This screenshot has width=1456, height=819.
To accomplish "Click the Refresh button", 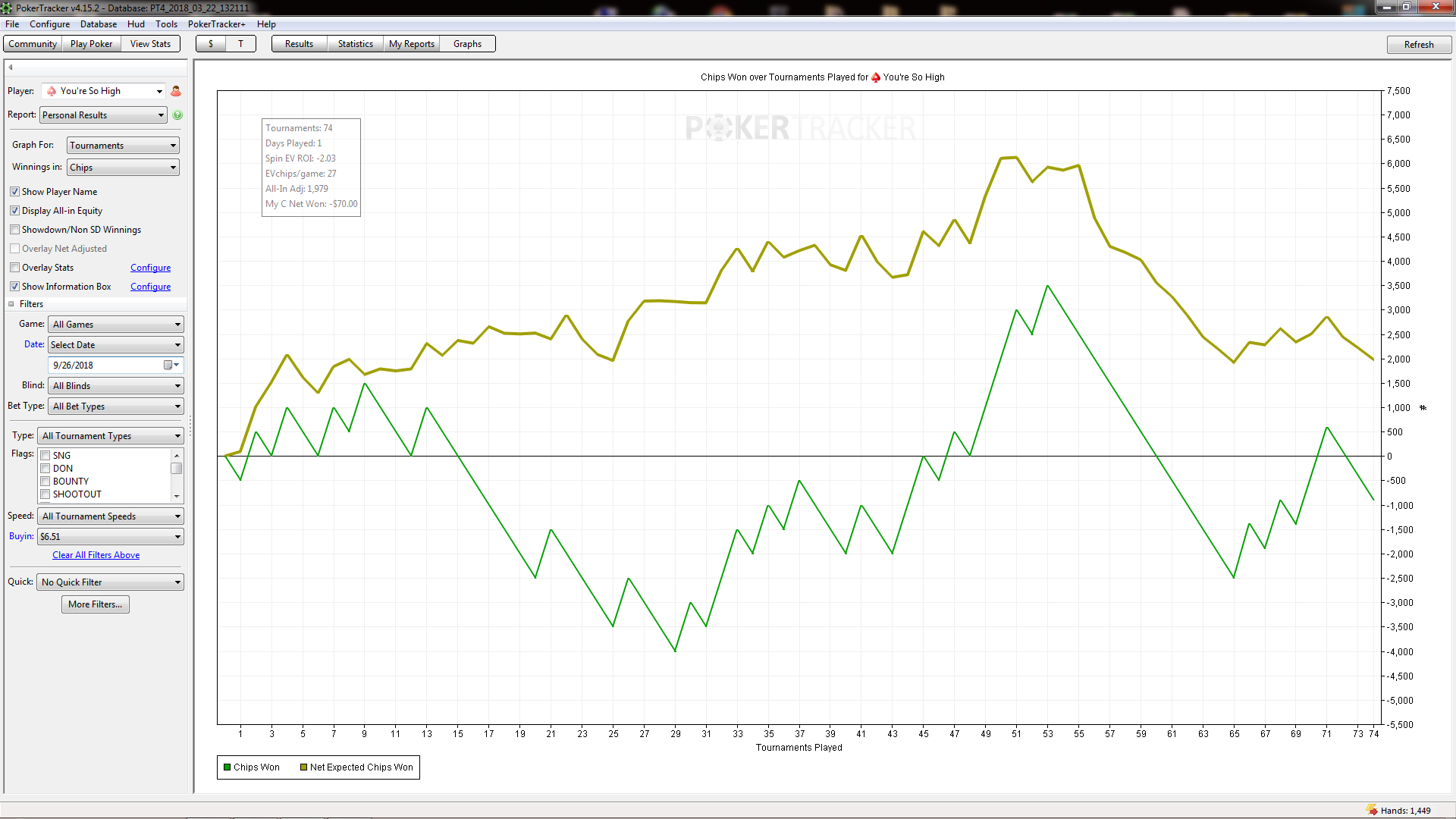I will pos(1419,45).
